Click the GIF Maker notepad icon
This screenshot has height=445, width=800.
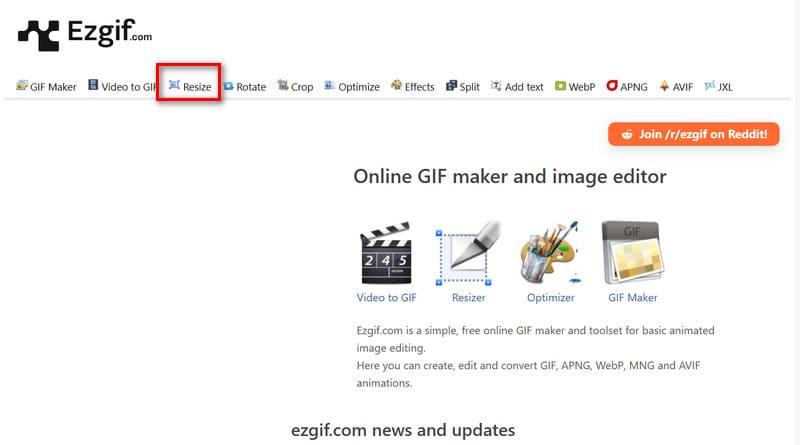(632, 254)
